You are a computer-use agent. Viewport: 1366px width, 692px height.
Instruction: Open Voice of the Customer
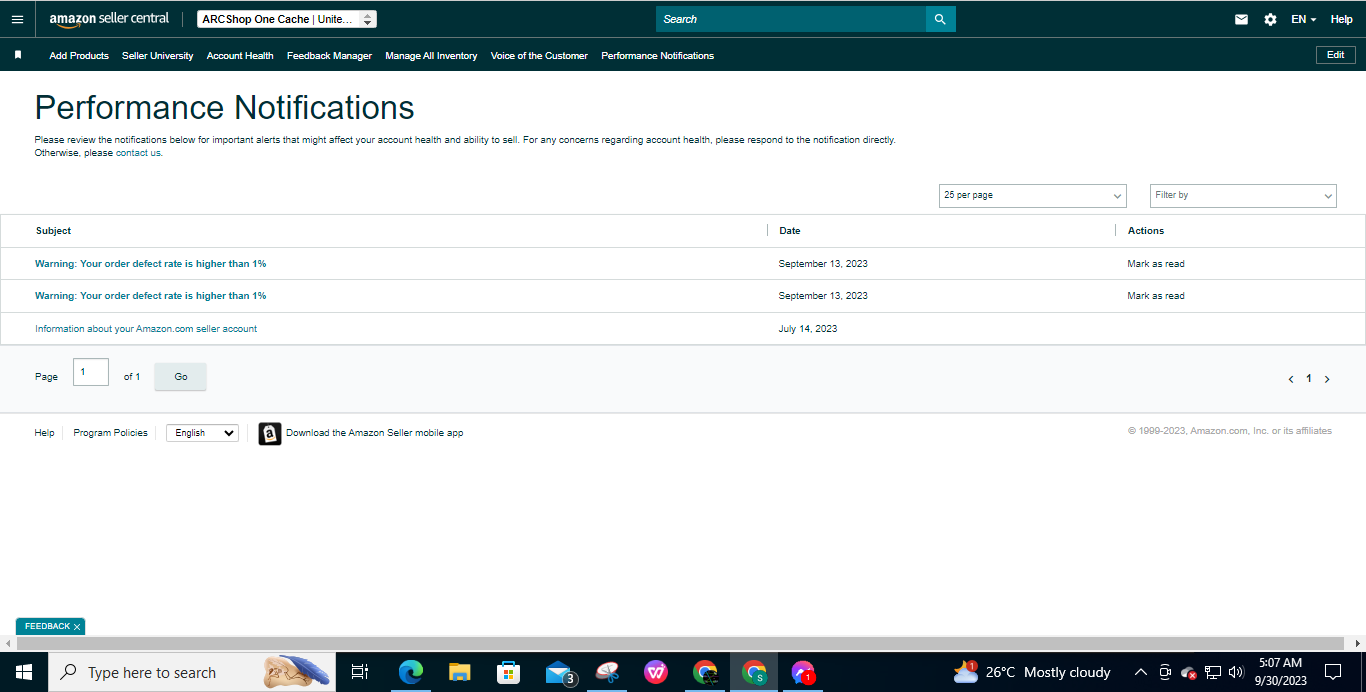pos(539,56)
